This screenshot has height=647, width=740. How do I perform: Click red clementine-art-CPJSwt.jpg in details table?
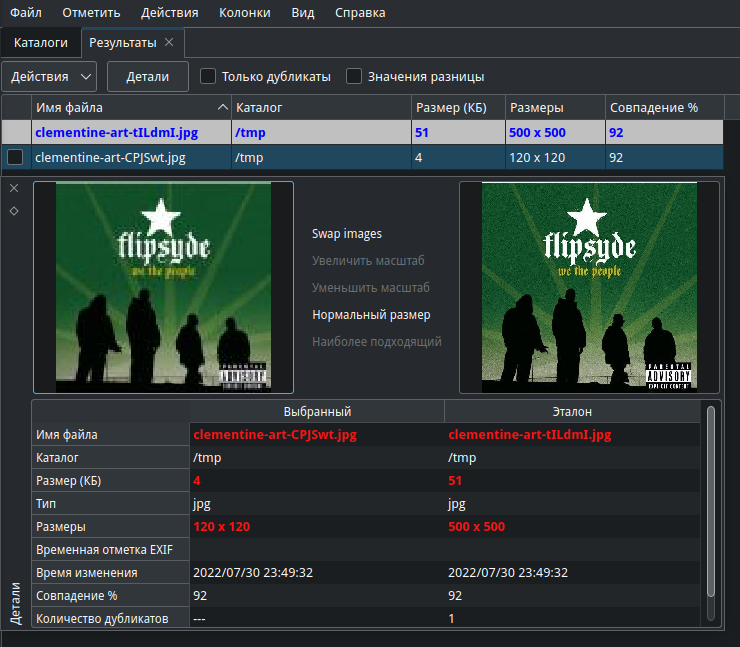tap(275, 435)
